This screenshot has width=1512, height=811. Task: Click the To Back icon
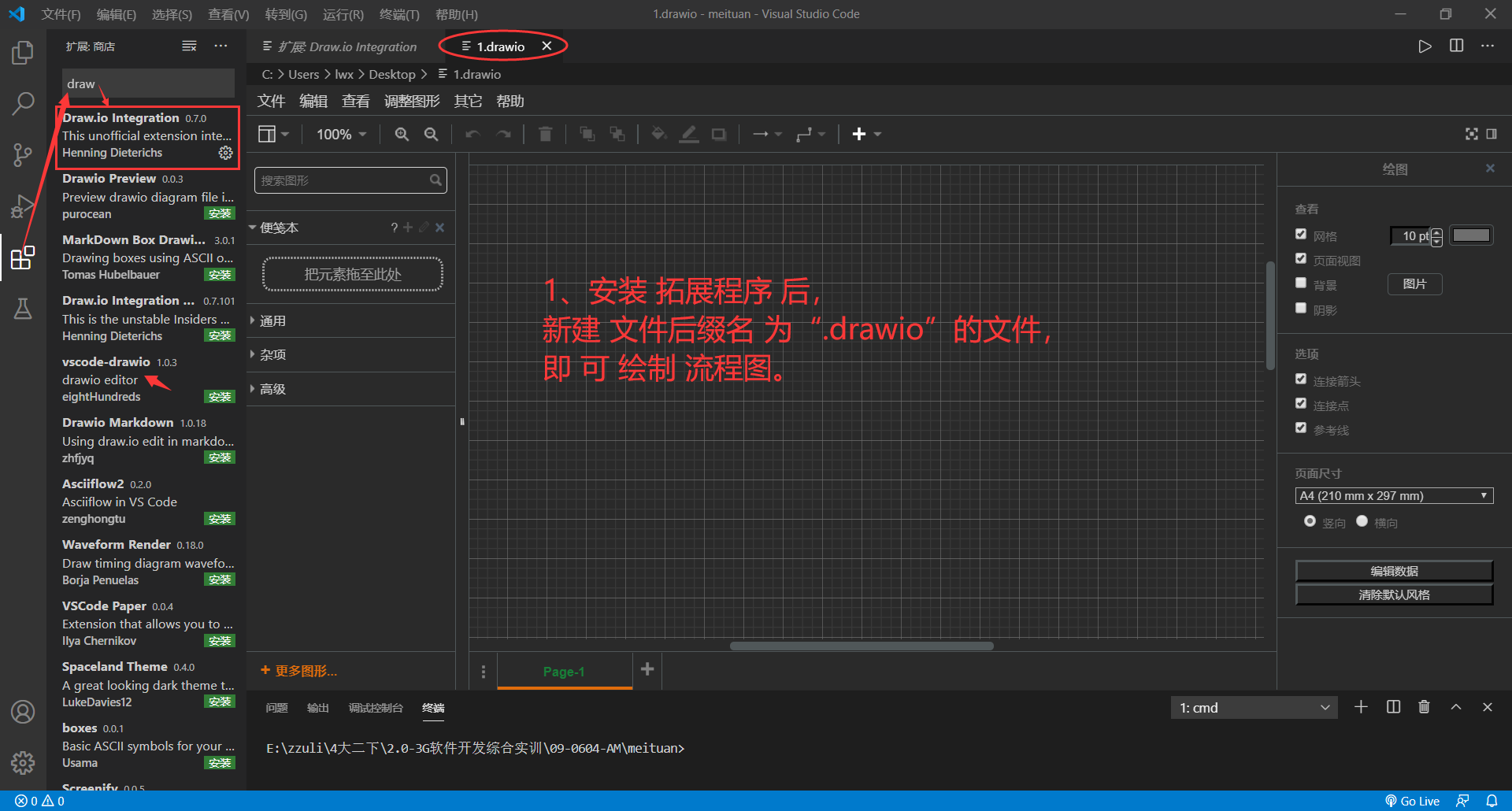click(617, 135)
